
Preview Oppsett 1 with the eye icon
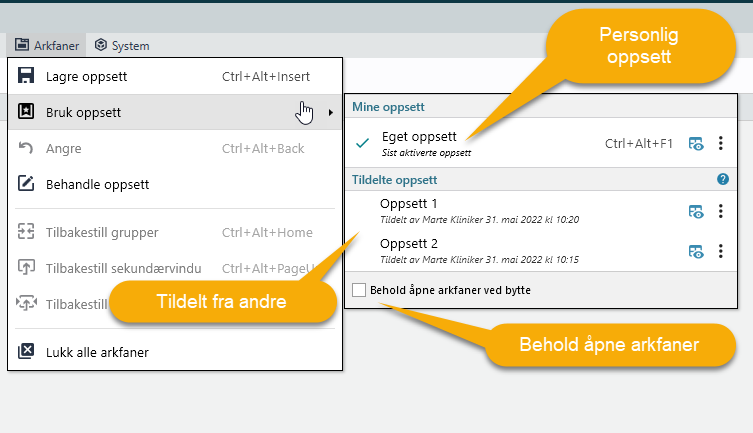click(x=696, y=211)
